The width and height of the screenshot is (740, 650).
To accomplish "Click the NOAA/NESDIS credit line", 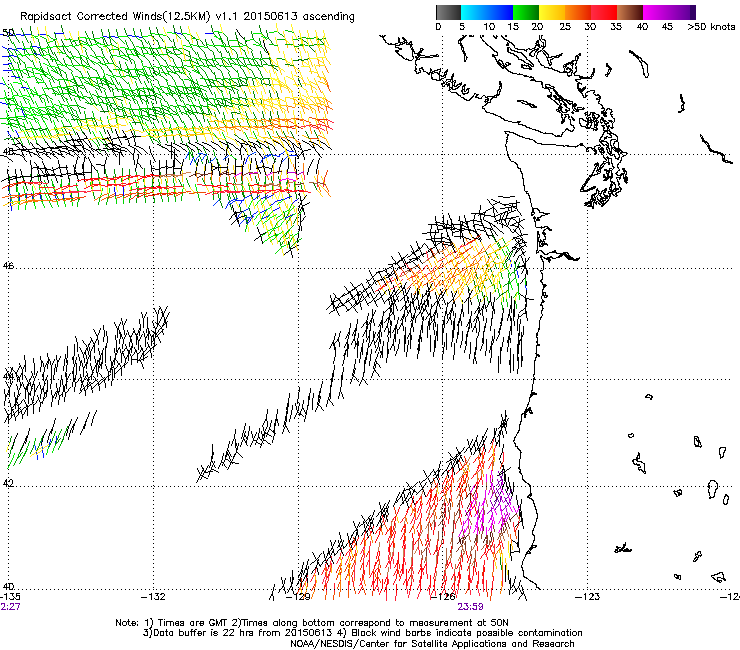I will coord(432,643).
